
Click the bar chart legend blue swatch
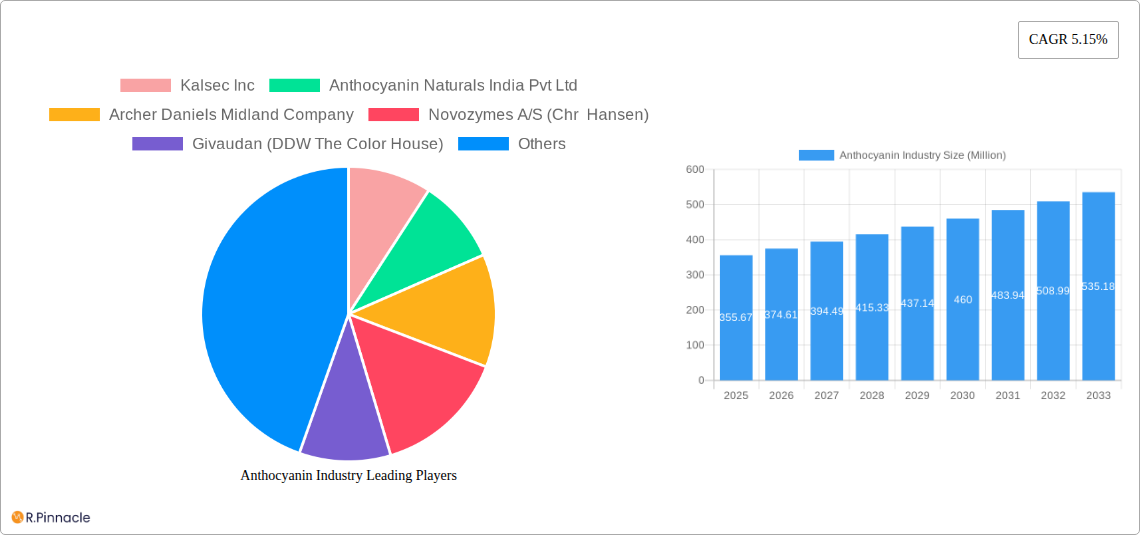tap(816, 155)
